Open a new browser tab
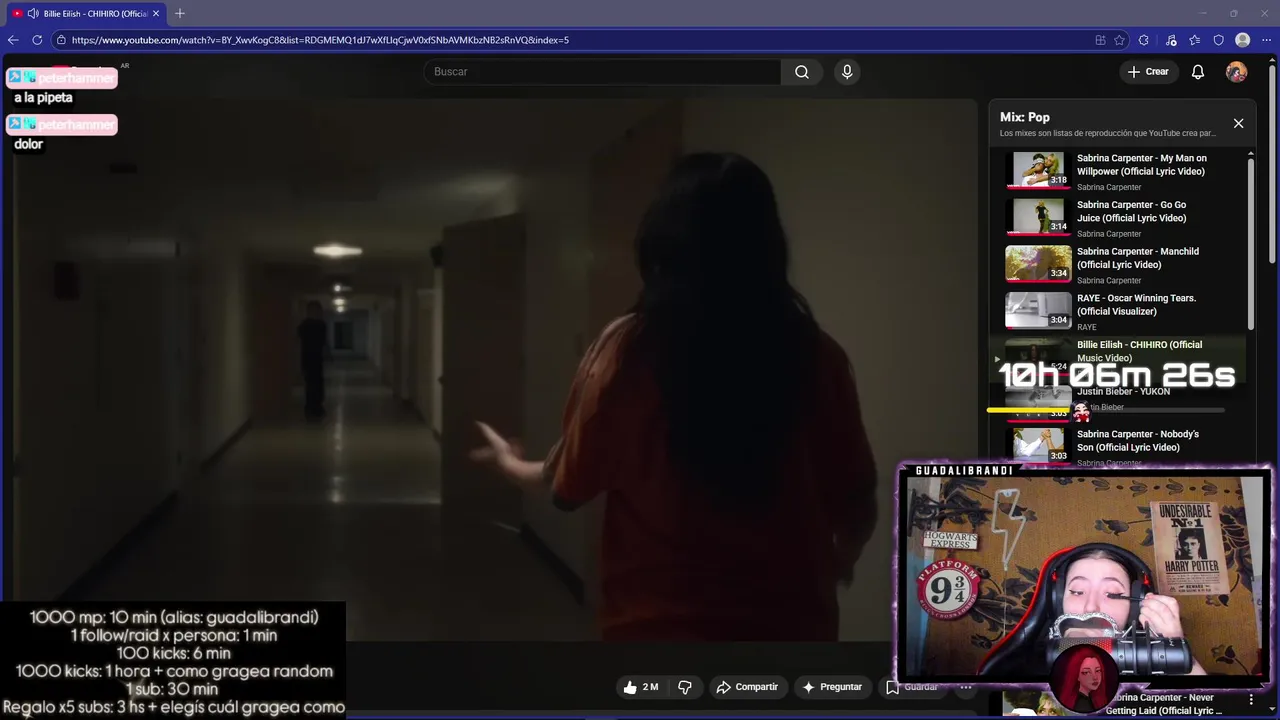Image resolution: width=1280 pixels, height=720 pixels. [x=180, y=13]
